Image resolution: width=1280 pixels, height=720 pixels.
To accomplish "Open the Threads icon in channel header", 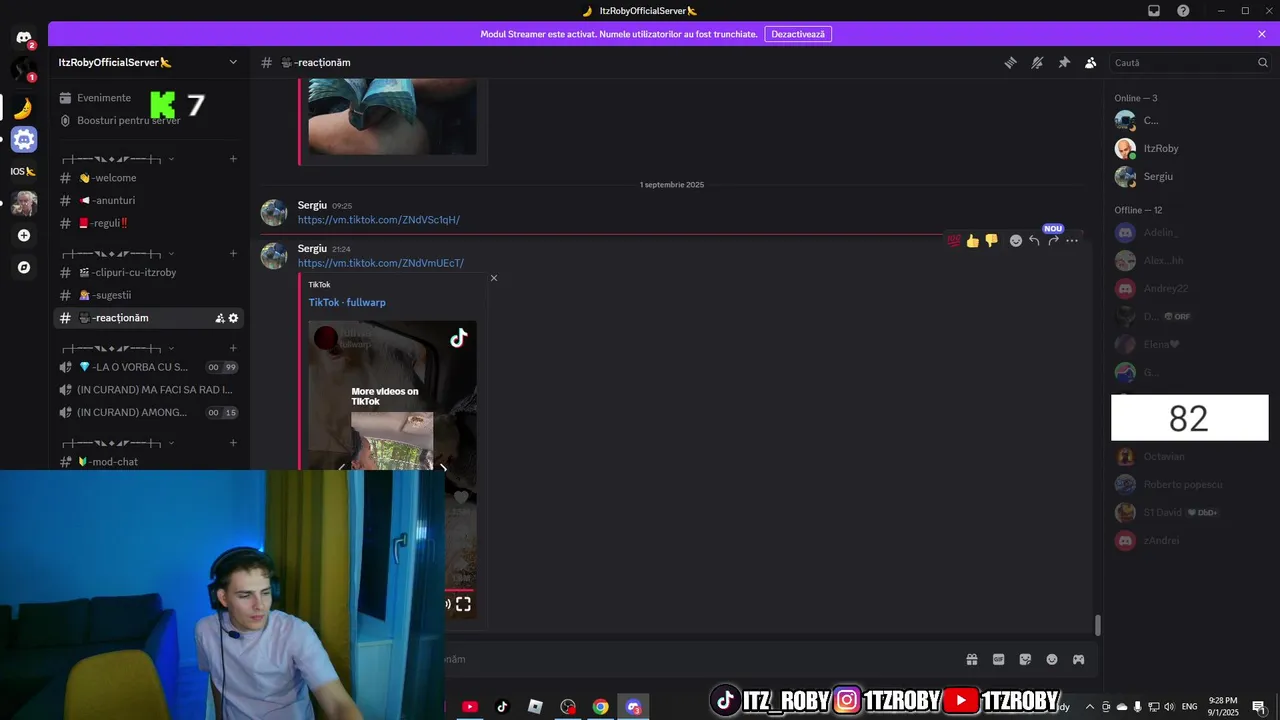I will 1010,62.
